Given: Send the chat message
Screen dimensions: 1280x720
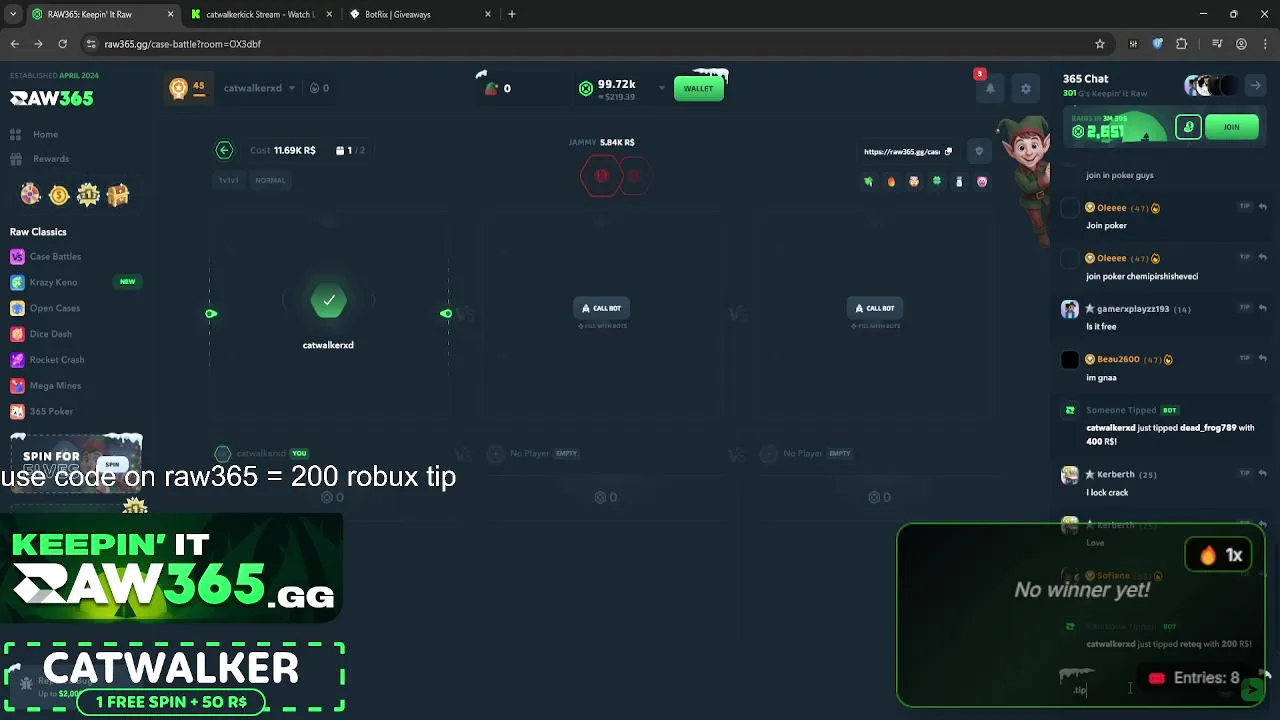Looking at the screenshot, I should coord(1251,689).
